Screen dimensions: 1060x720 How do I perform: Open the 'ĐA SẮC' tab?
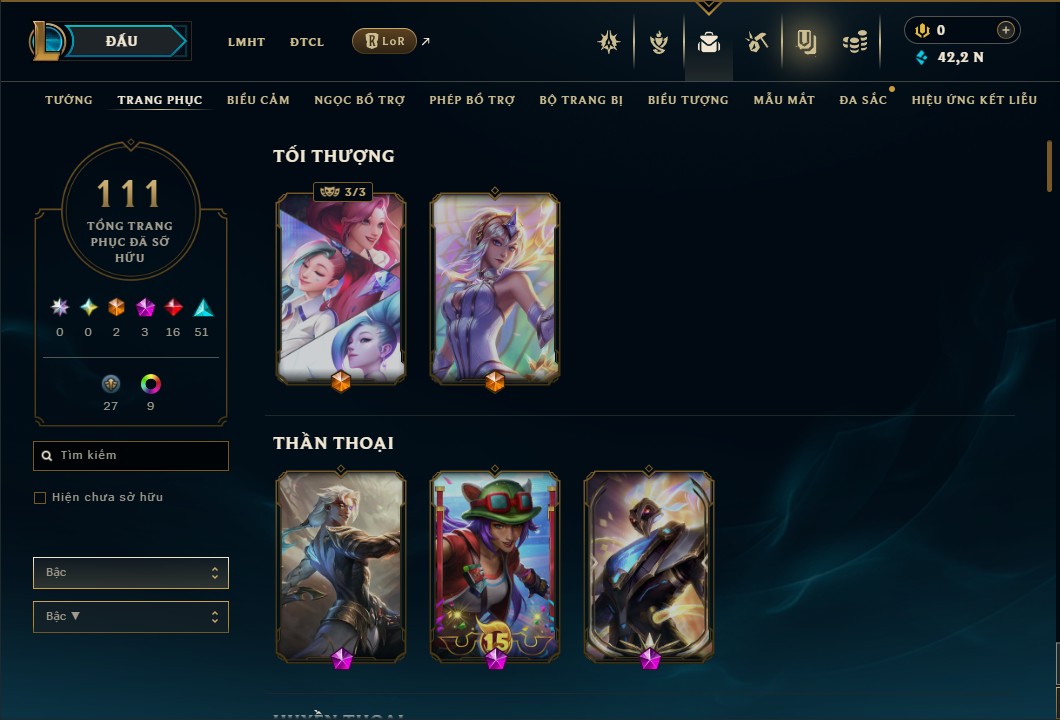pyautogui.click(x=863, y=100)
